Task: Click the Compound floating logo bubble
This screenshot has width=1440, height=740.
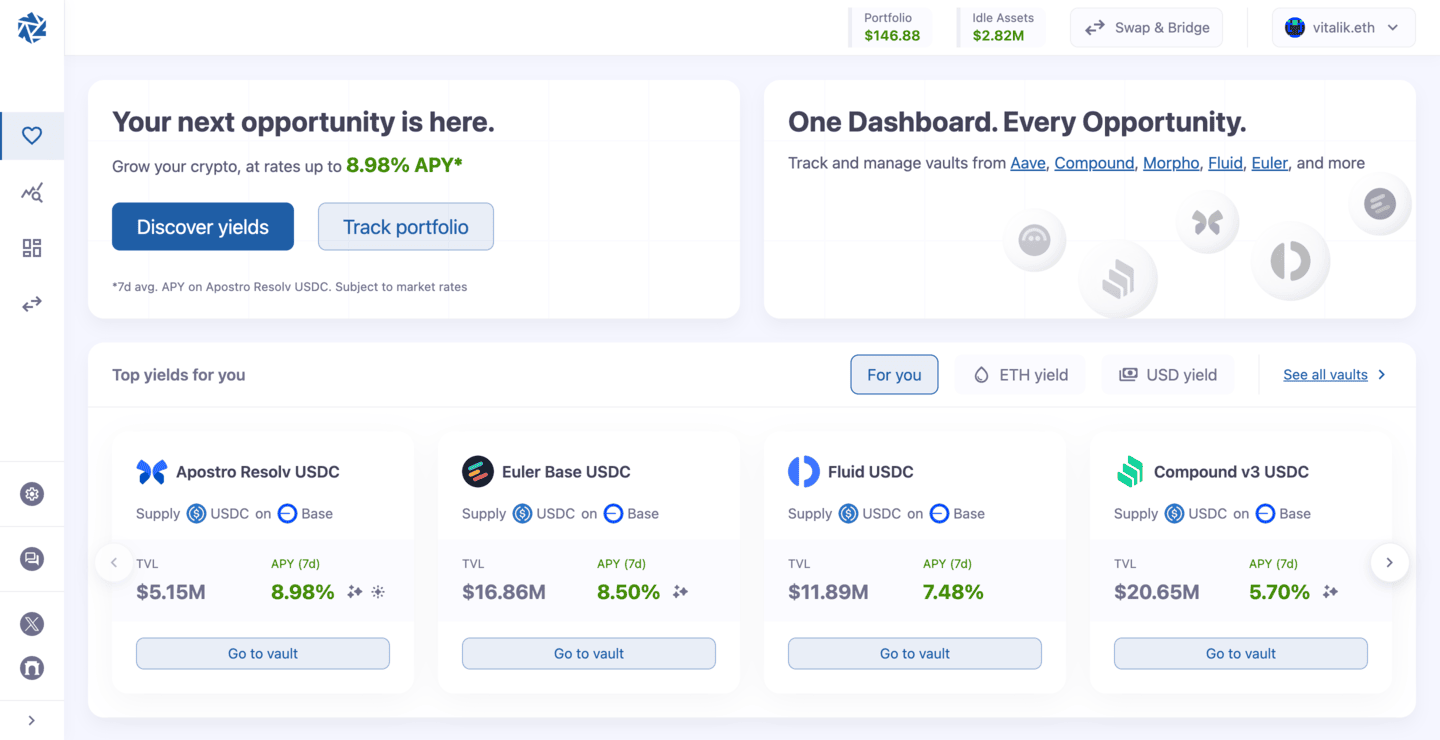Action: [x=1117, y=279]
